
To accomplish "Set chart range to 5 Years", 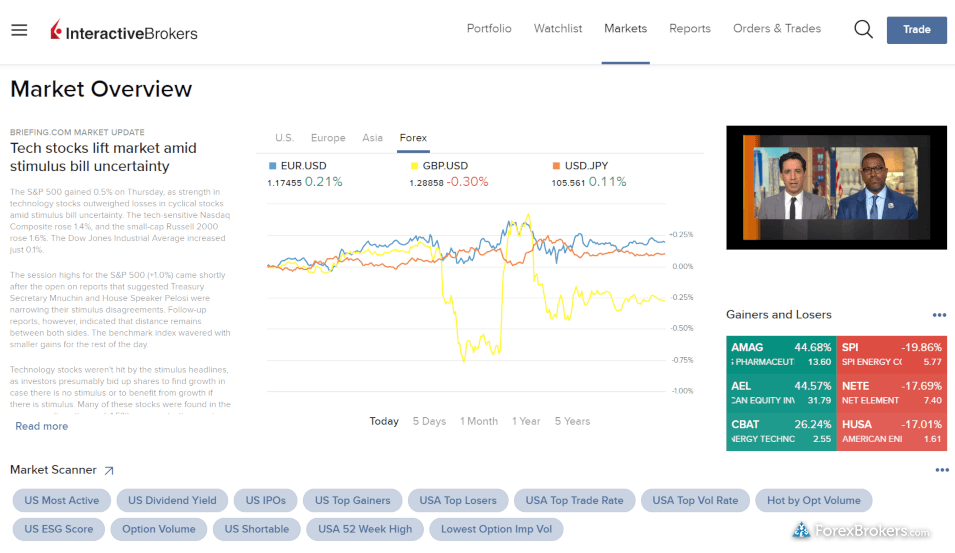I will (573, 421).
